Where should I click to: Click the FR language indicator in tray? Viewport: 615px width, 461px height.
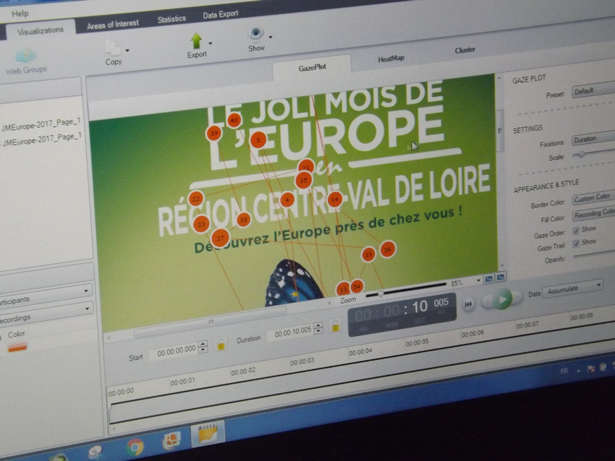(x=564, y=371)
